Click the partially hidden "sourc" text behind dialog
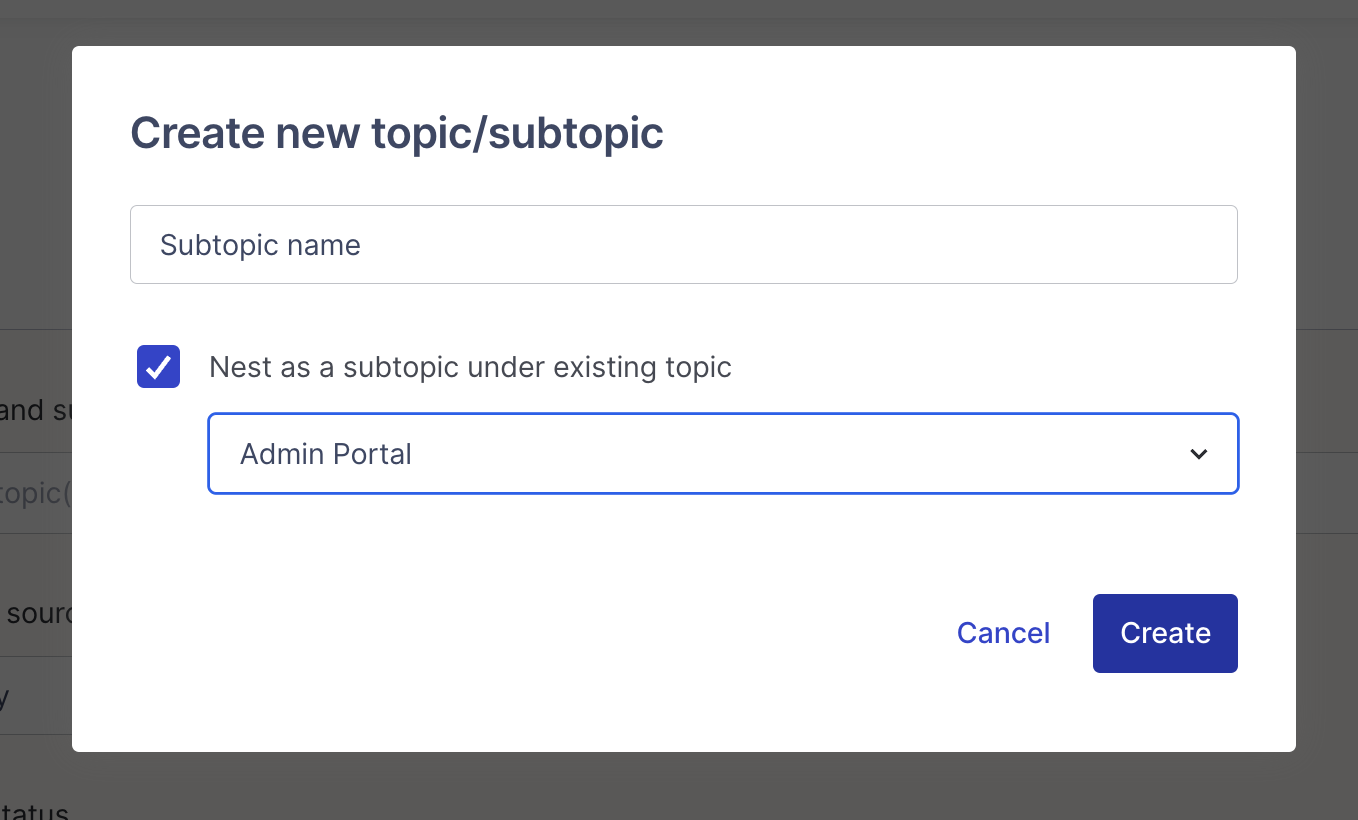The width and height of the screenshot is (1358, 820). [x=38, y=613]
